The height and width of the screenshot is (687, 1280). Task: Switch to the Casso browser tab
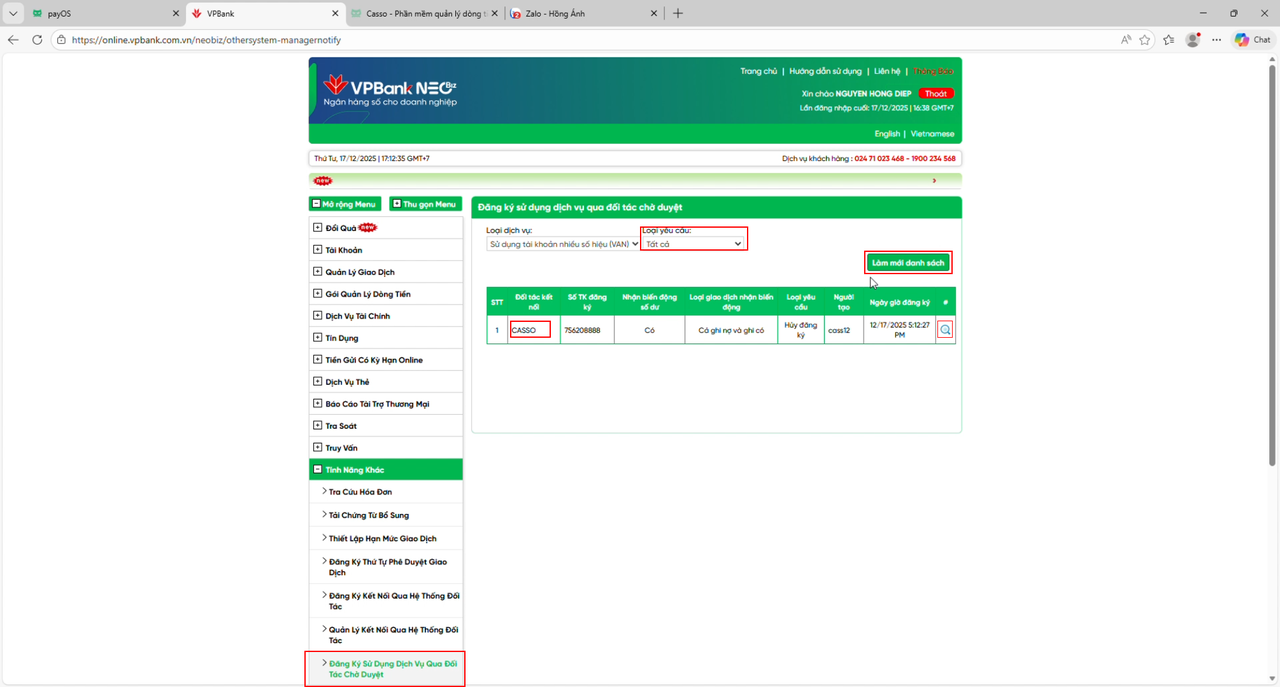(420, 13)
